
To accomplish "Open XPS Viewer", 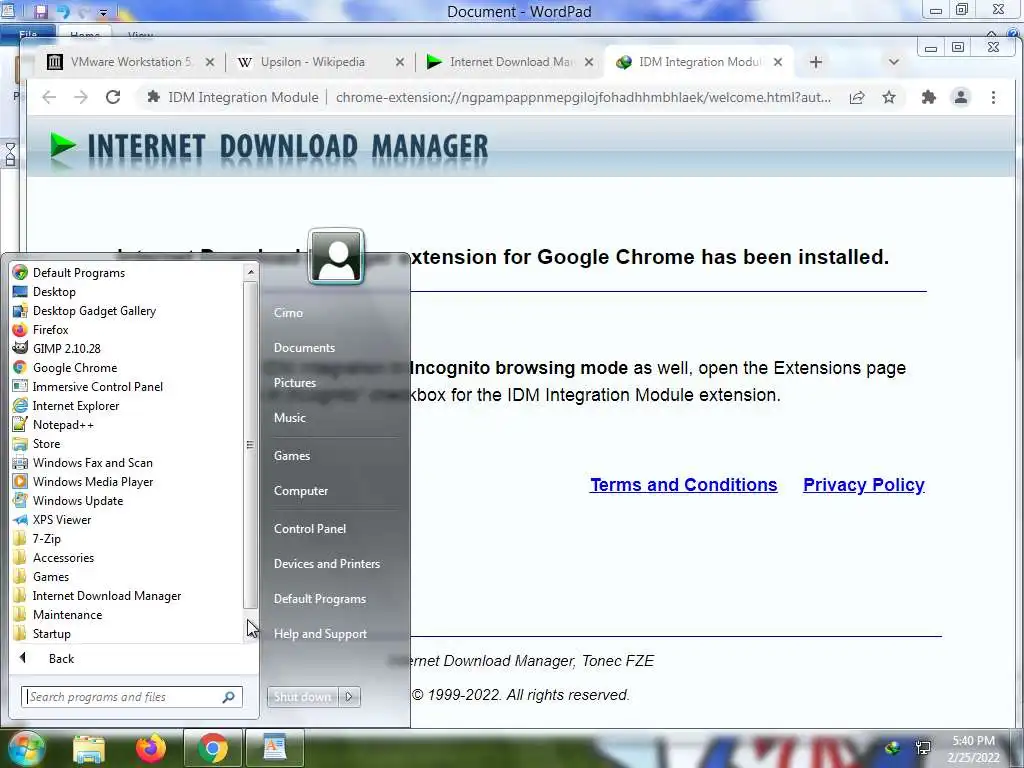I will [x=61, y=520].
